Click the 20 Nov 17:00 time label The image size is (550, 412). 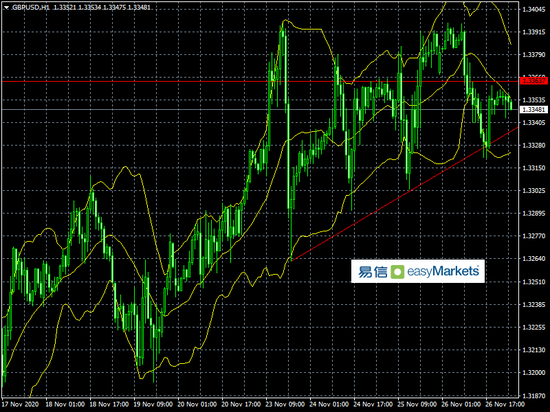[x=242, y=404]
